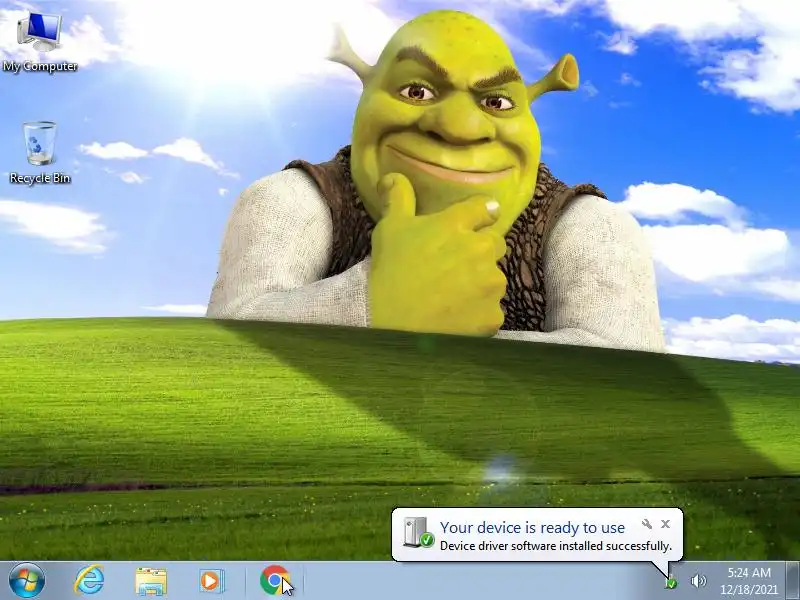Select the Recycle Bin desktop icon
The height and width of the screenshot is (600, 800).
click(x=40, y=152)
